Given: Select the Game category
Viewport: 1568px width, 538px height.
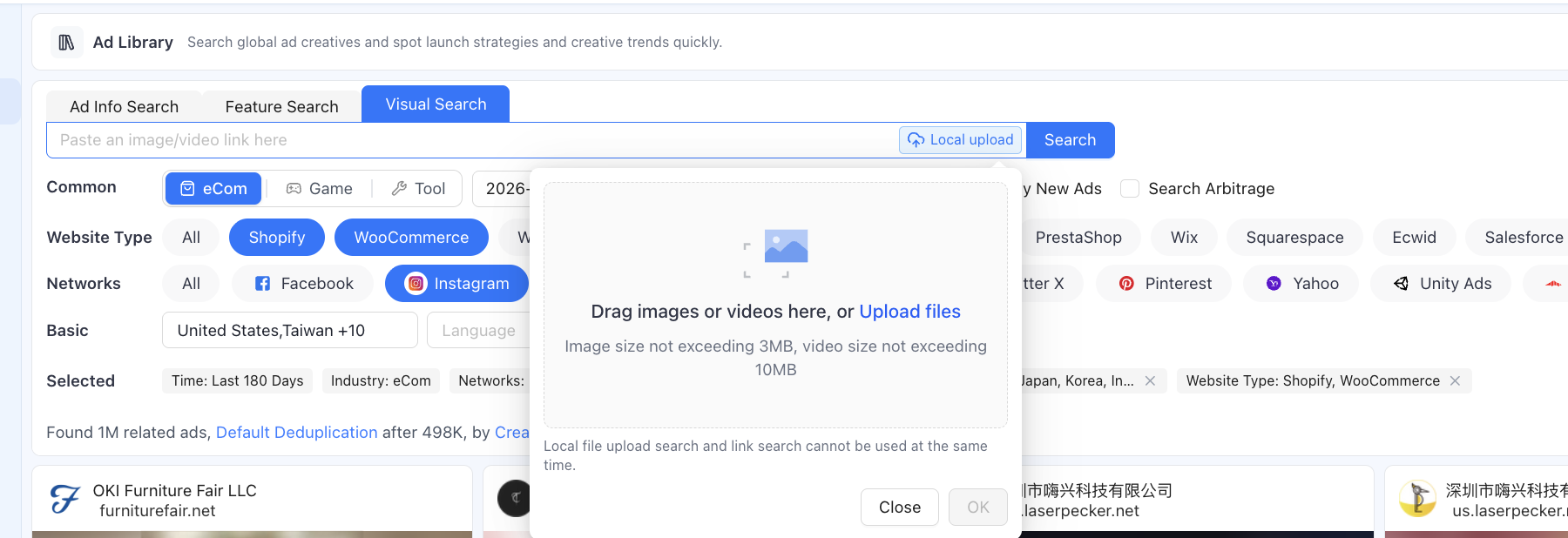Looking at the screenshot, I should point(320,189).
